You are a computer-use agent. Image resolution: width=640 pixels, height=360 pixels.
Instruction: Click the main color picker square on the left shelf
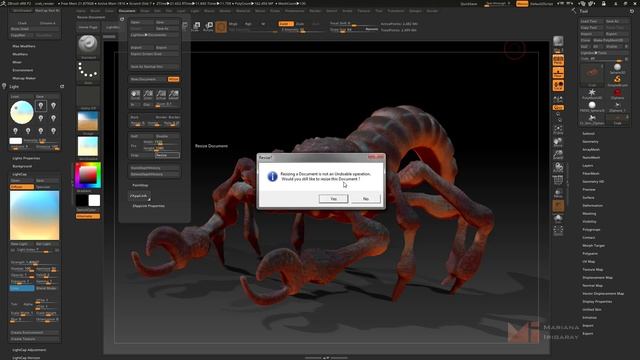point(87,175)
